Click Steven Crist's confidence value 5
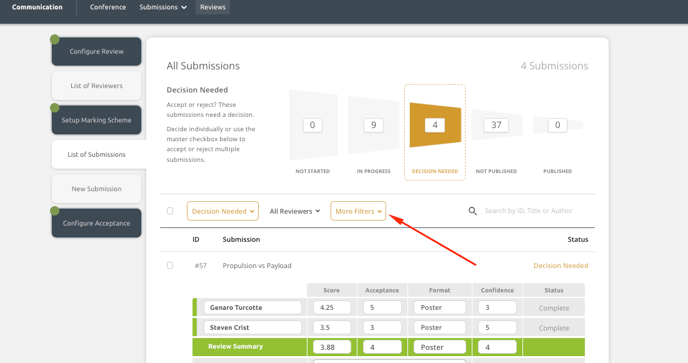This screenshot has width=688, height=363. pos(497,327)
